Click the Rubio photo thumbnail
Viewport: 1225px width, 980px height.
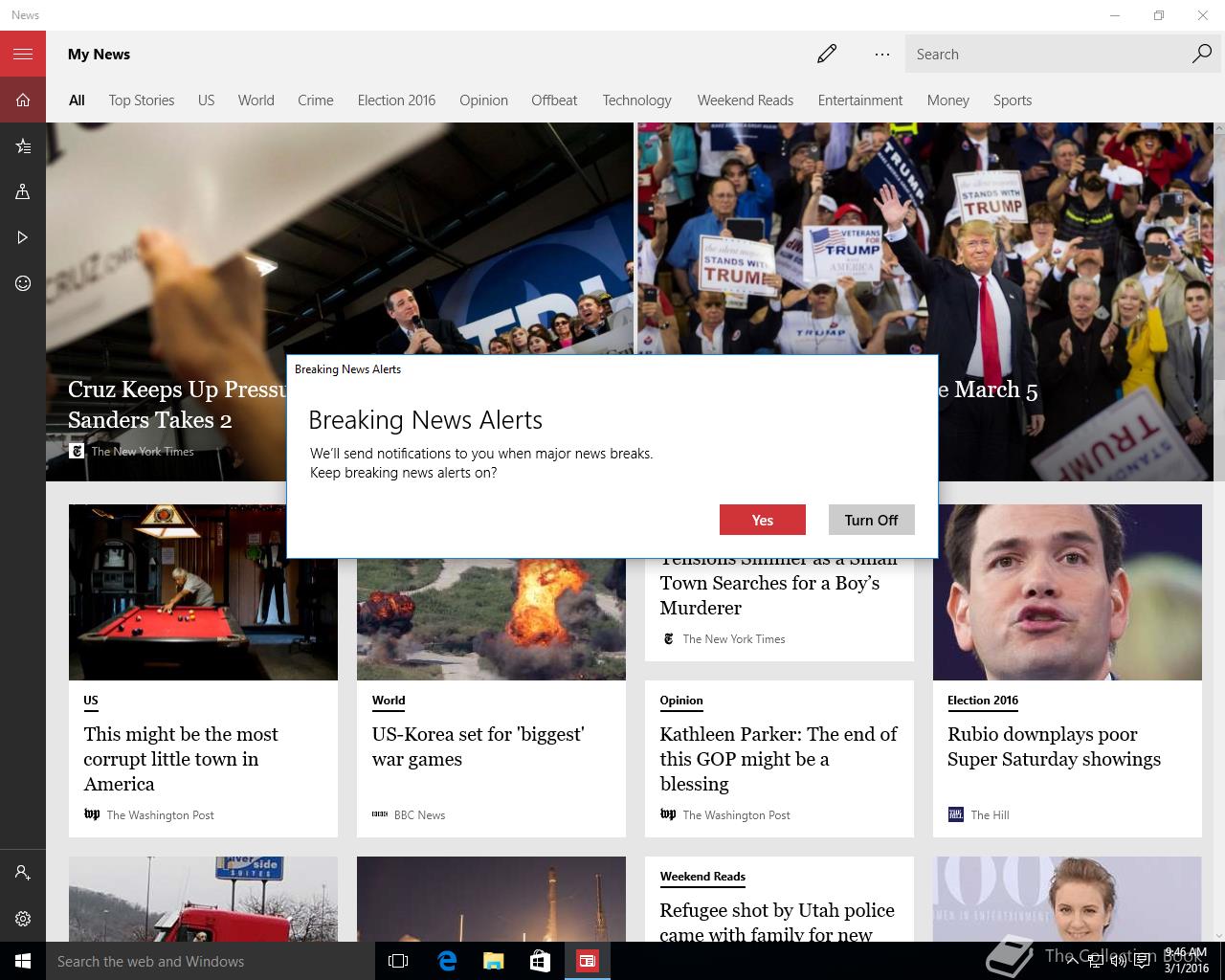1067,591
